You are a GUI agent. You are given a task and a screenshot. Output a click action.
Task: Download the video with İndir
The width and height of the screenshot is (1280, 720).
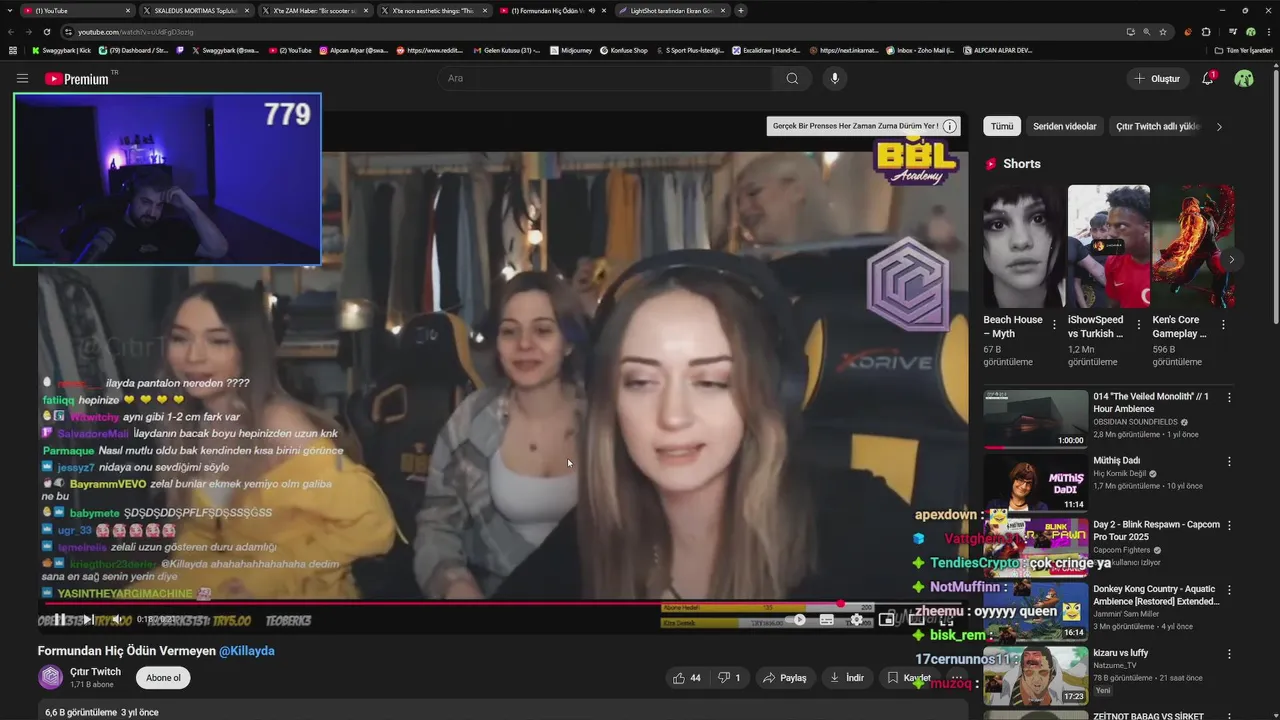[846, 678]
